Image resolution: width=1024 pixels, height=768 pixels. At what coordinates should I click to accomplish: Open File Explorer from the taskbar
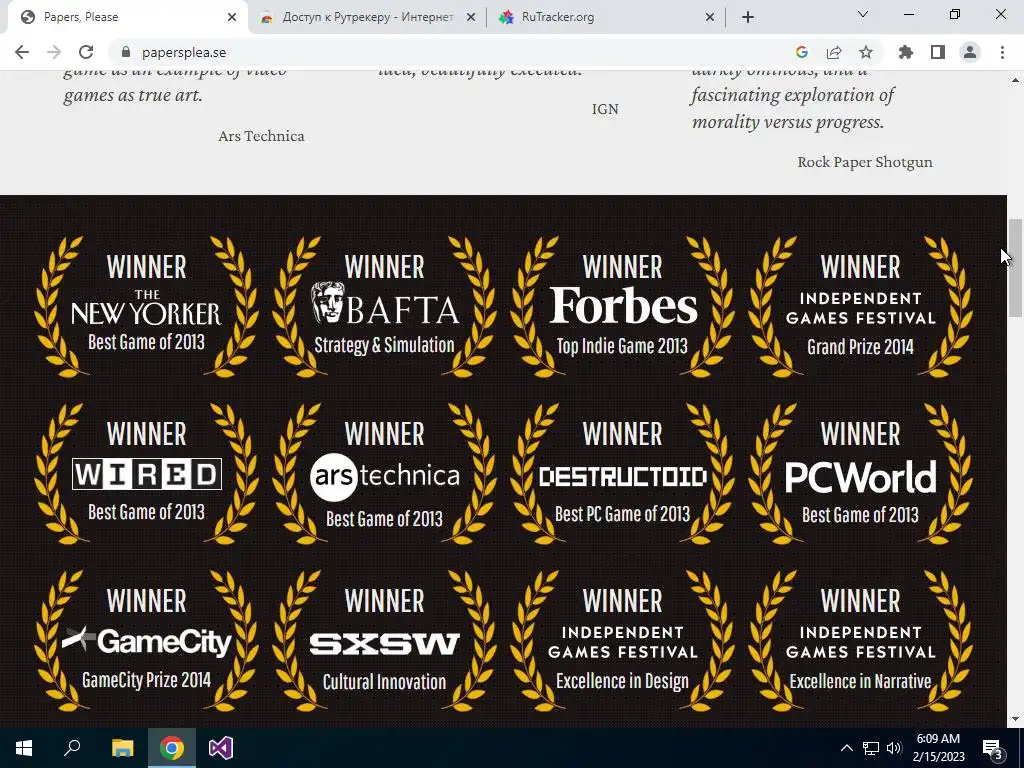pyautogui.click(x=122, y=748)
